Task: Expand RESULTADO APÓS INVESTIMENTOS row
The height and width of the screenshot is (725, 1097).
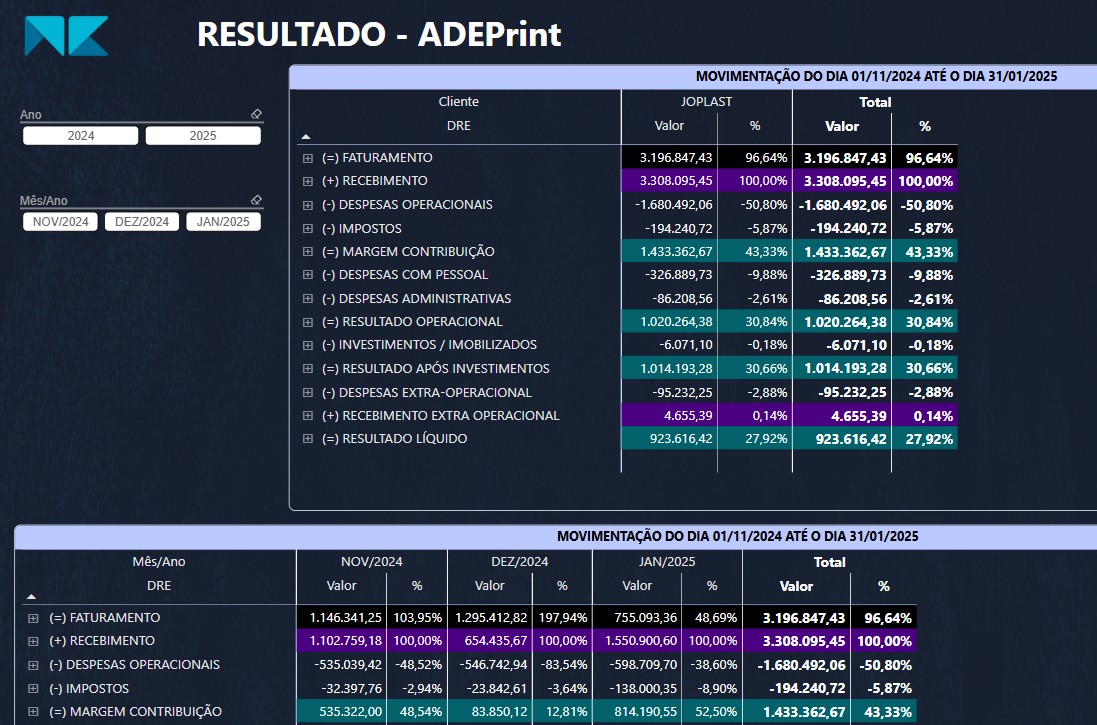Action: (x=307, y=369)
